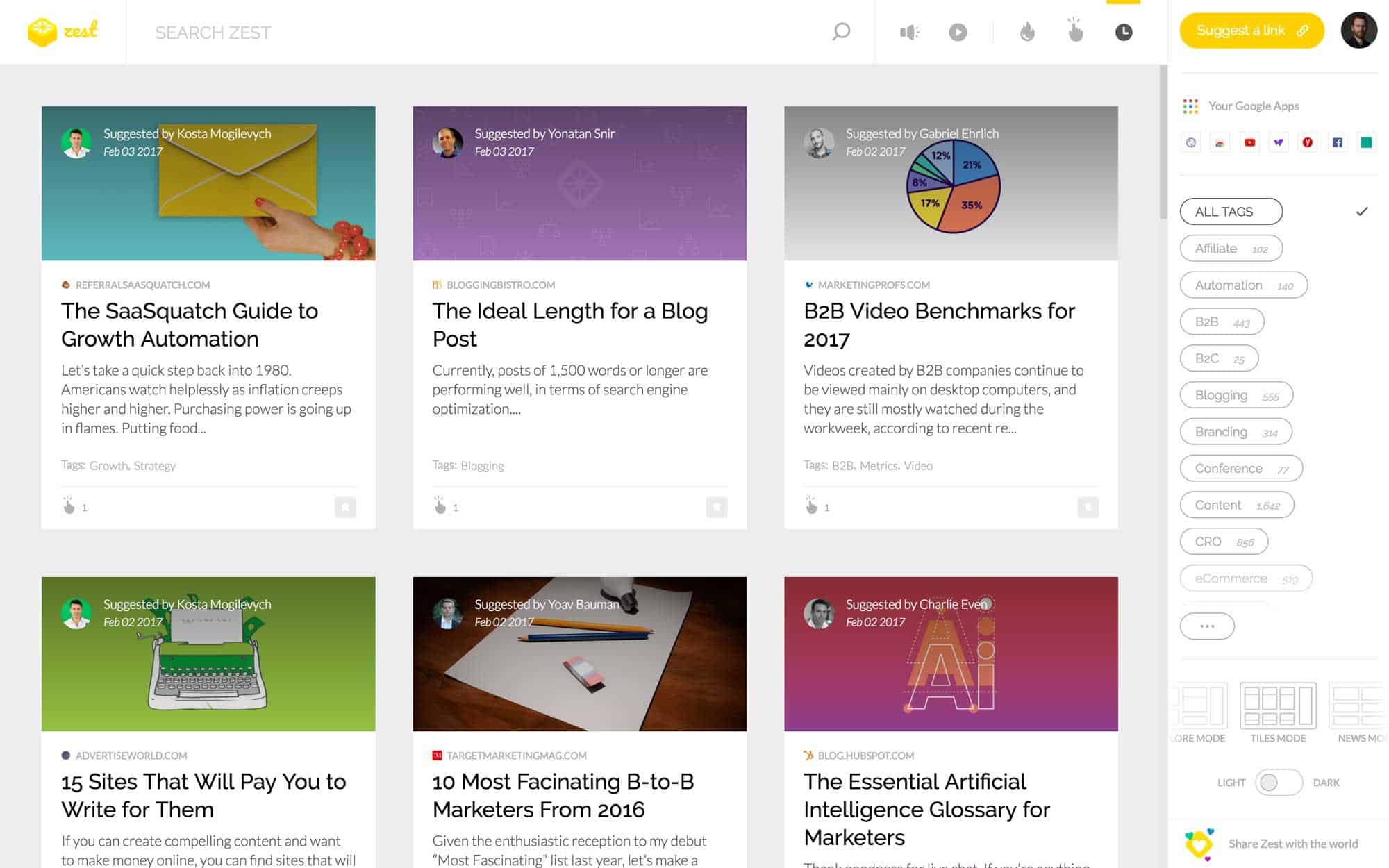Expand more tags with the ellipsis button
The height and width of the screenshot is (868, 1389).
(1207, 626)
